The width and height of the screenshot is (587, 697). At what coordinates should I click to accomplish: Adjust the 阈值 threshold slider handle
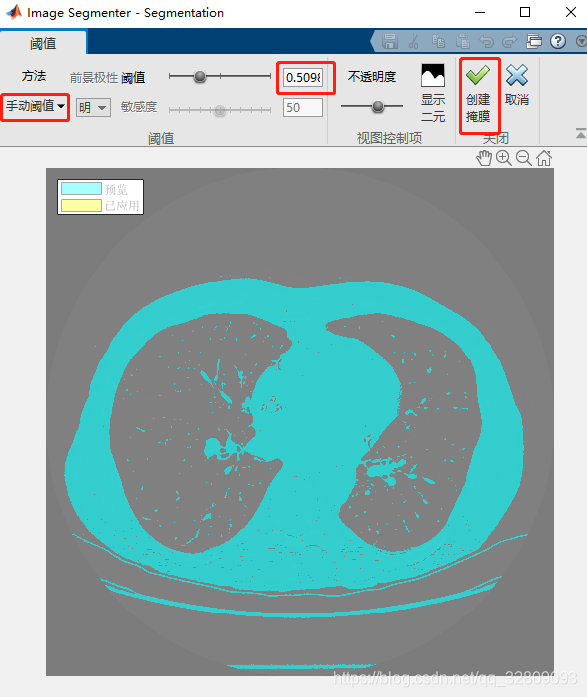[200, 76]
